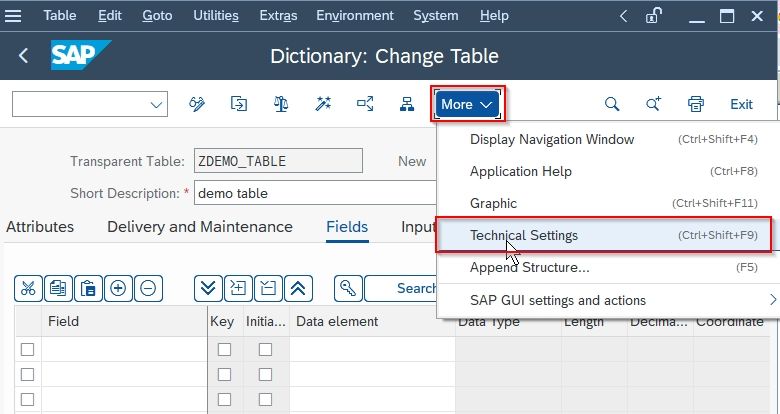The height and width of the screenshot is (414, 780).
Task: Tick the Key checkbox in third row
Action: pyautogui.click(x=224, y=399)
